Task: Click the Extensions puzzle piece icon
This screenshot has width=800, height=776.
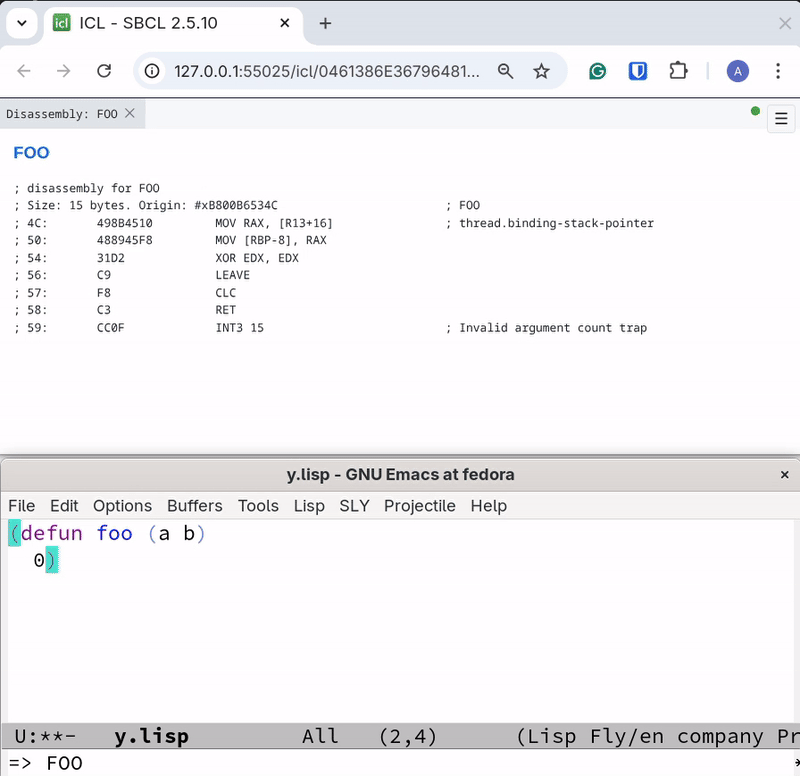Action: click(677, 71)
